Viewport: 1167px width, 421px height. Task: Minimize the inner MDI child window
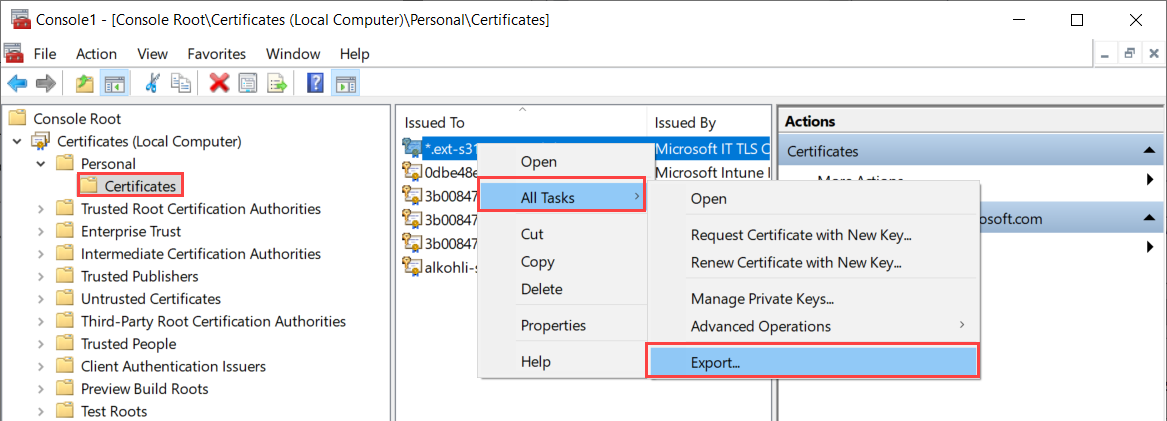pyautogui.click(x=1104, y=54)
